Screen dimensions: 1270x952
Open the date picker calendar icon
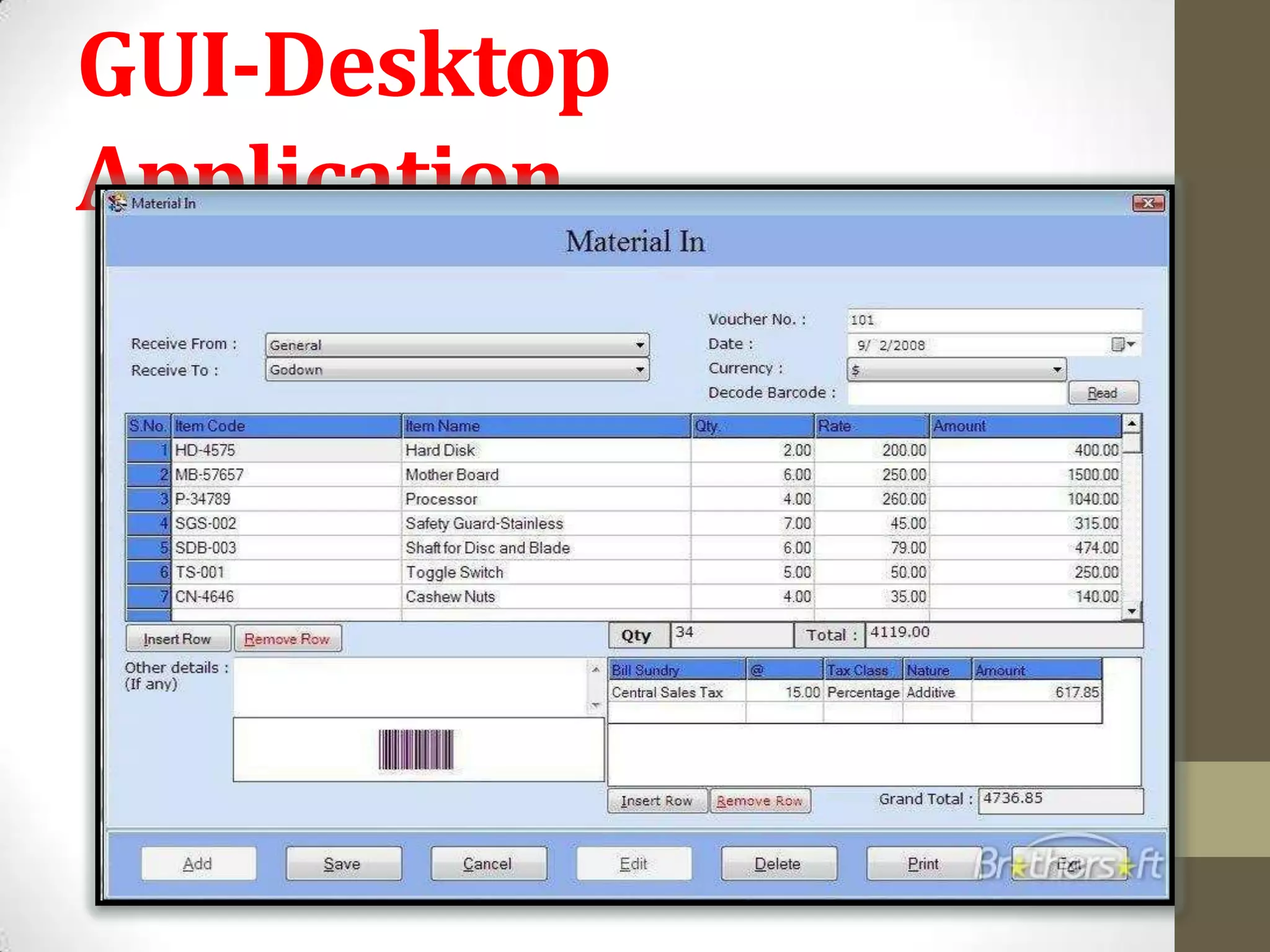point(1124,345)
